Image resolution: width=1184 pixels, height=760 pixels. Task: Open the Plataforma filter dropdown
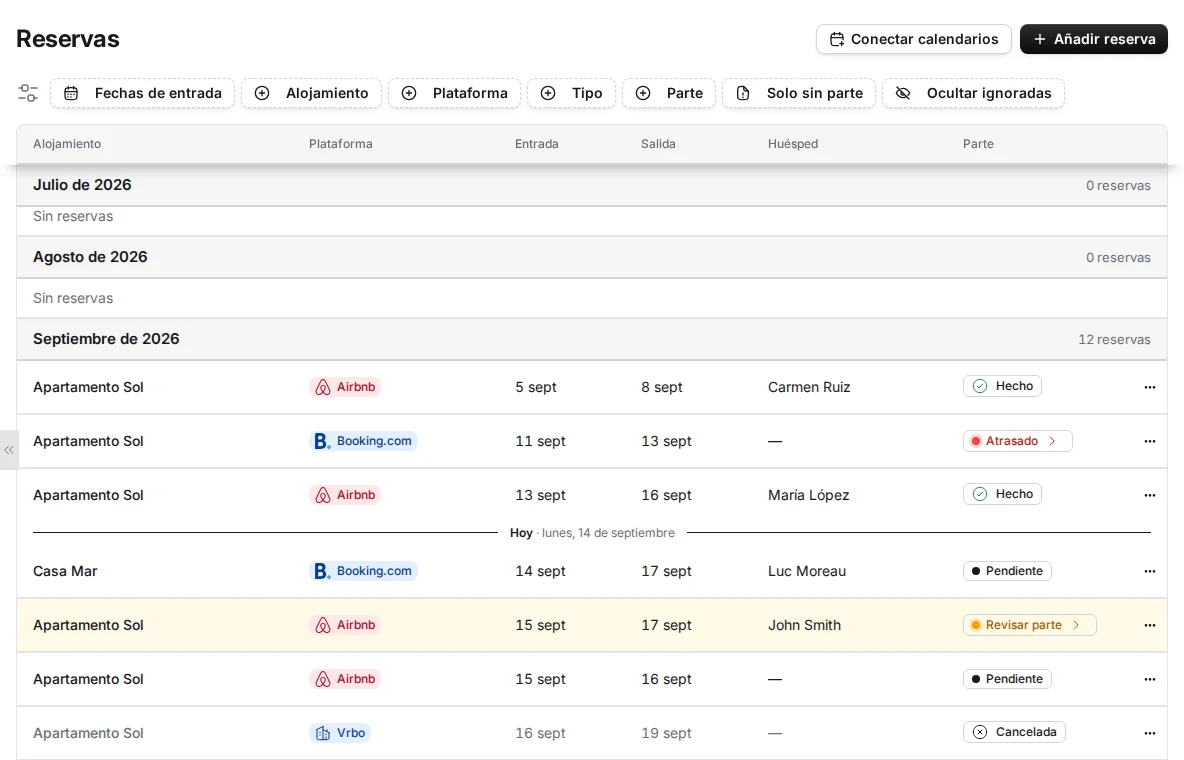pyautogui.click(x=455, y=93)
